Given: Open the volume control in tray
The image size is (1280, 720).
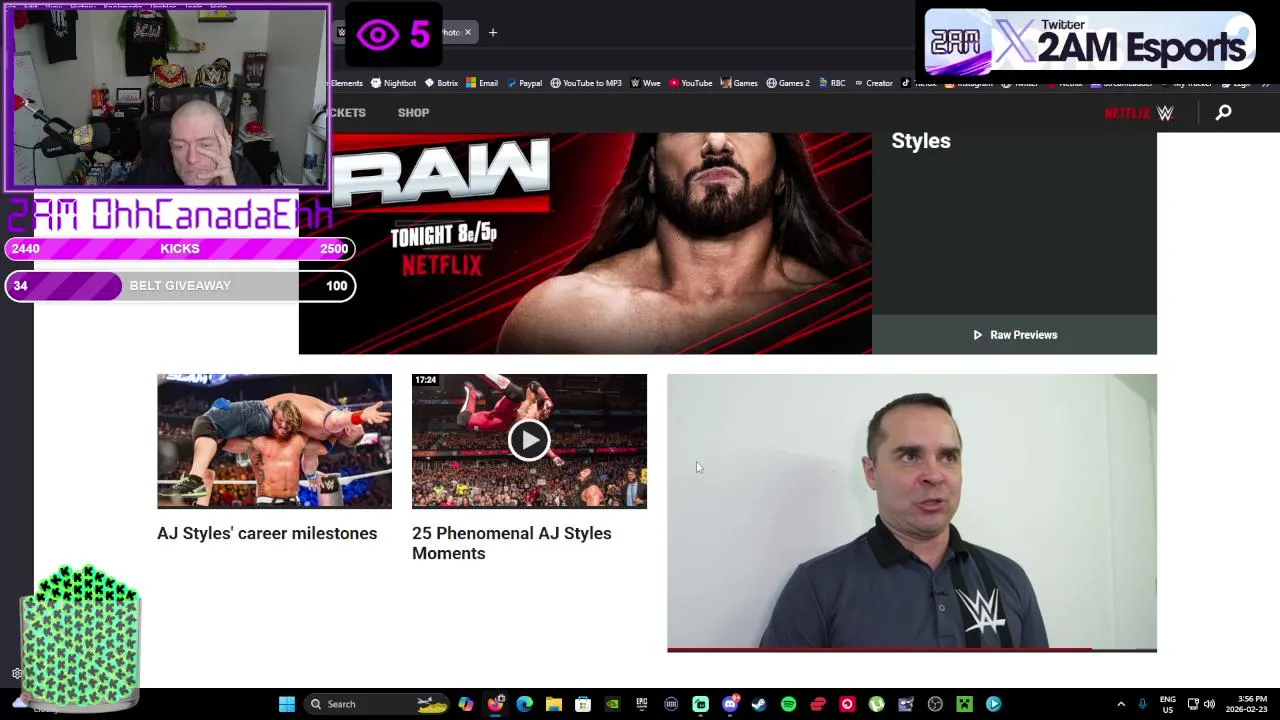Looking at the screenshot, I should point(1209,704).
